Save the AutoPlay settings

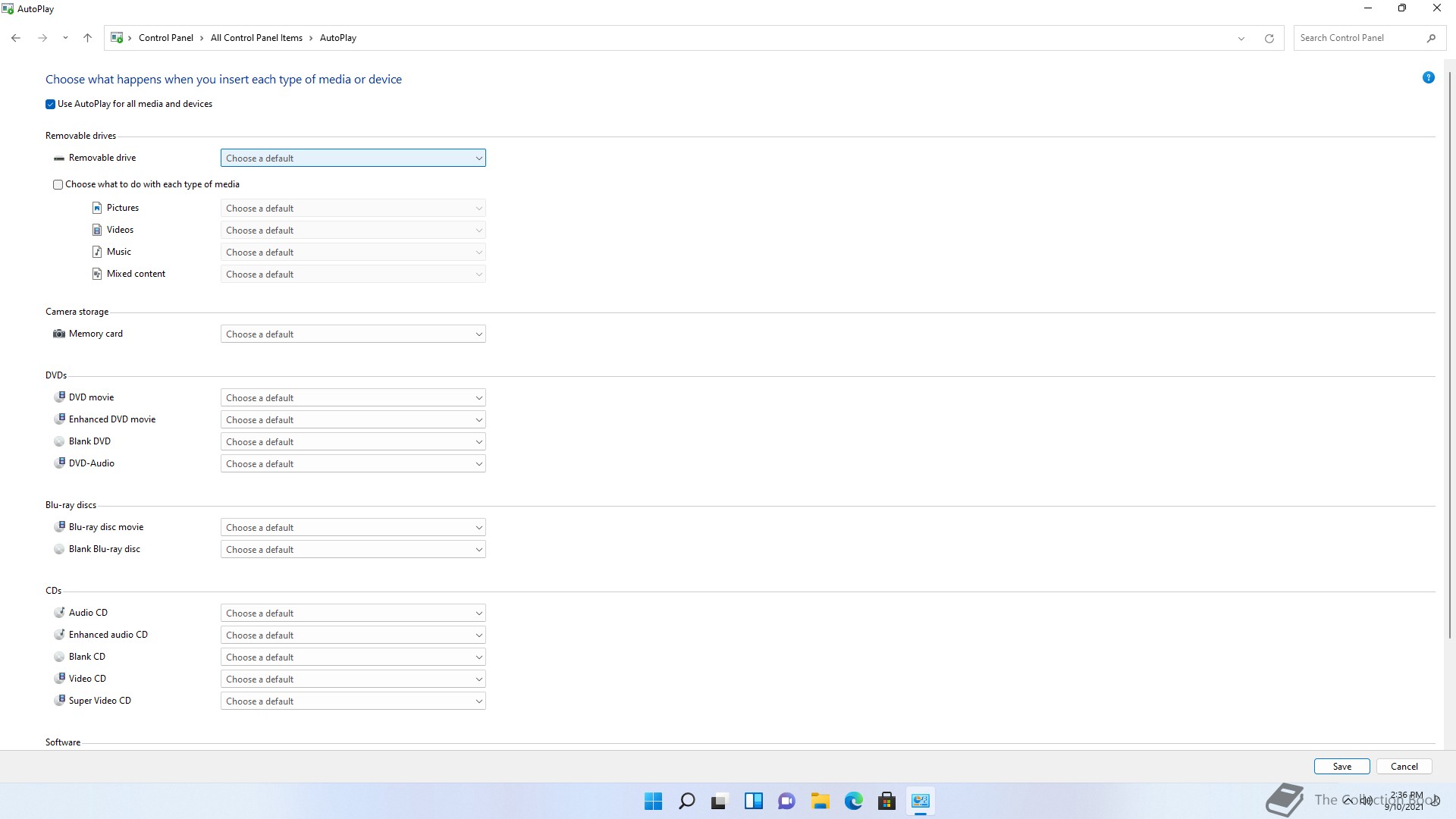pos(1341,767)
